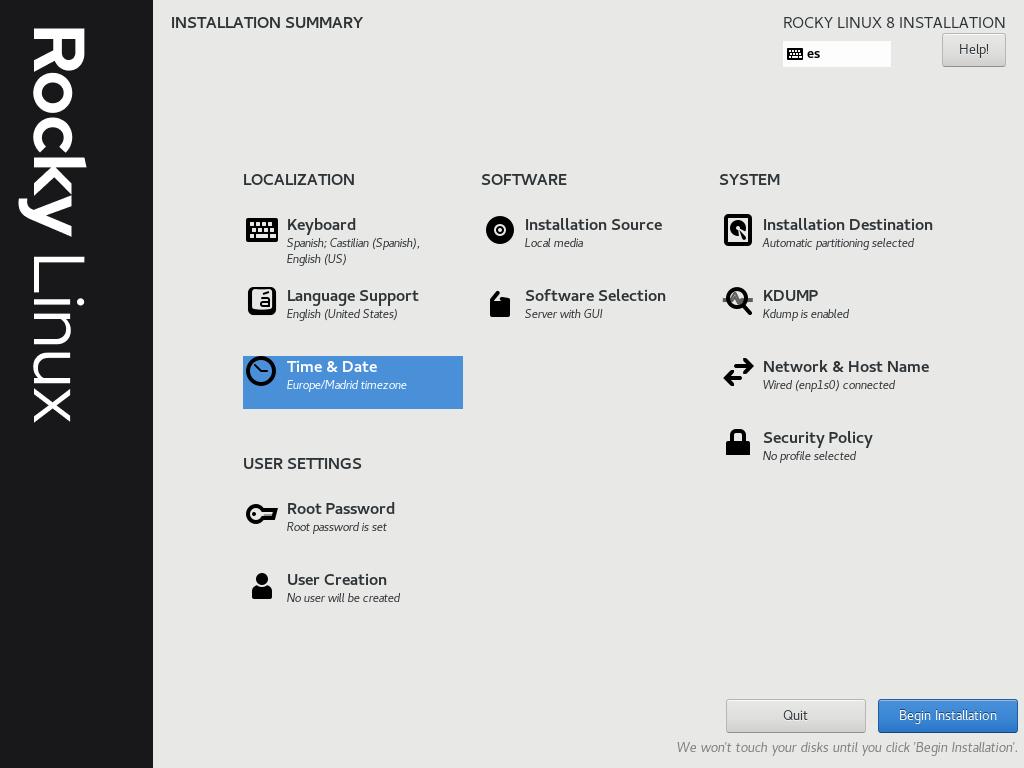Open Installation Destination title

click(x=848, y=225)
